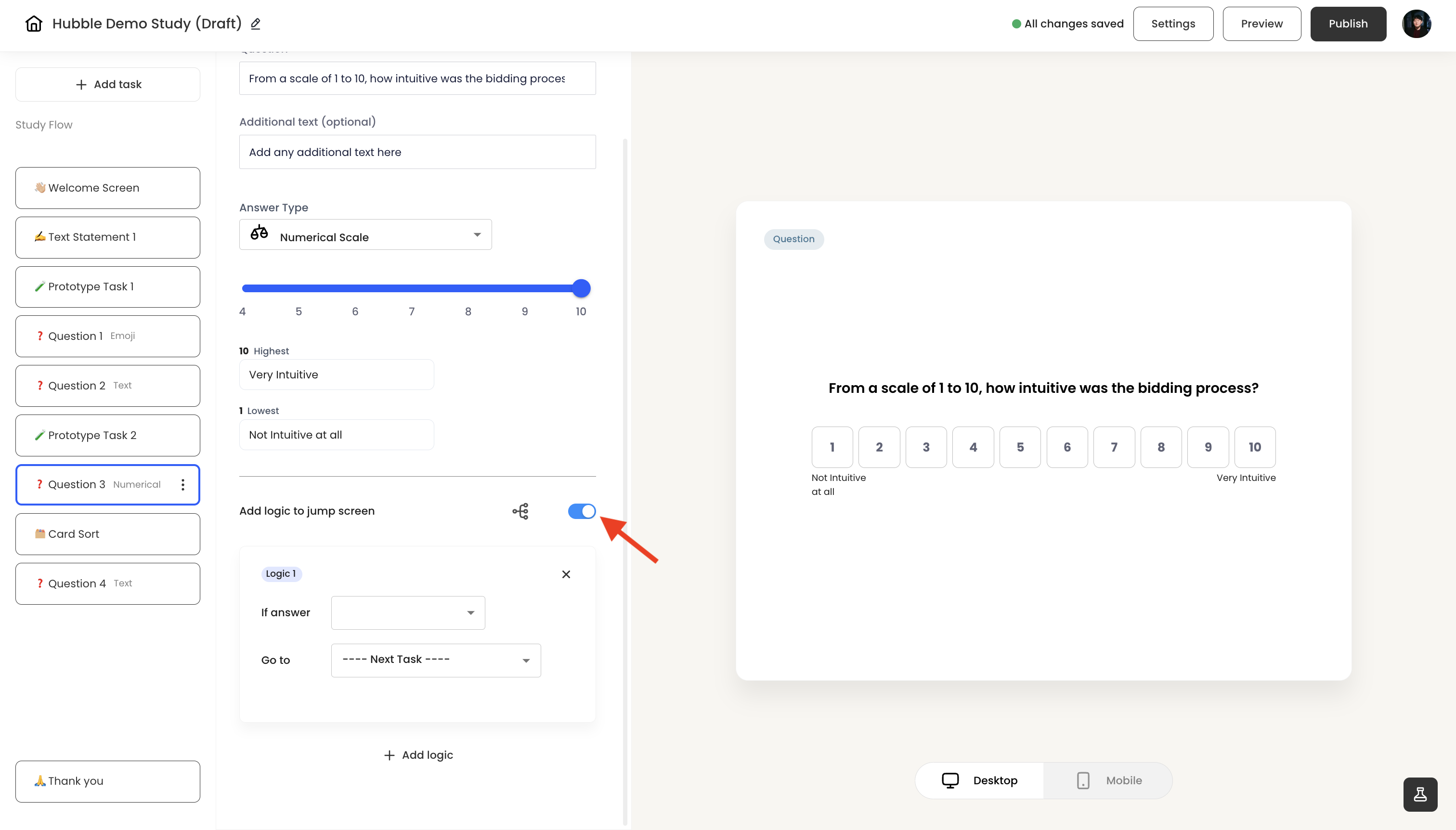The height and width of the screenshot is (830, 1456).
Task: Open the user profile avatar
Action: (1417, 24)
